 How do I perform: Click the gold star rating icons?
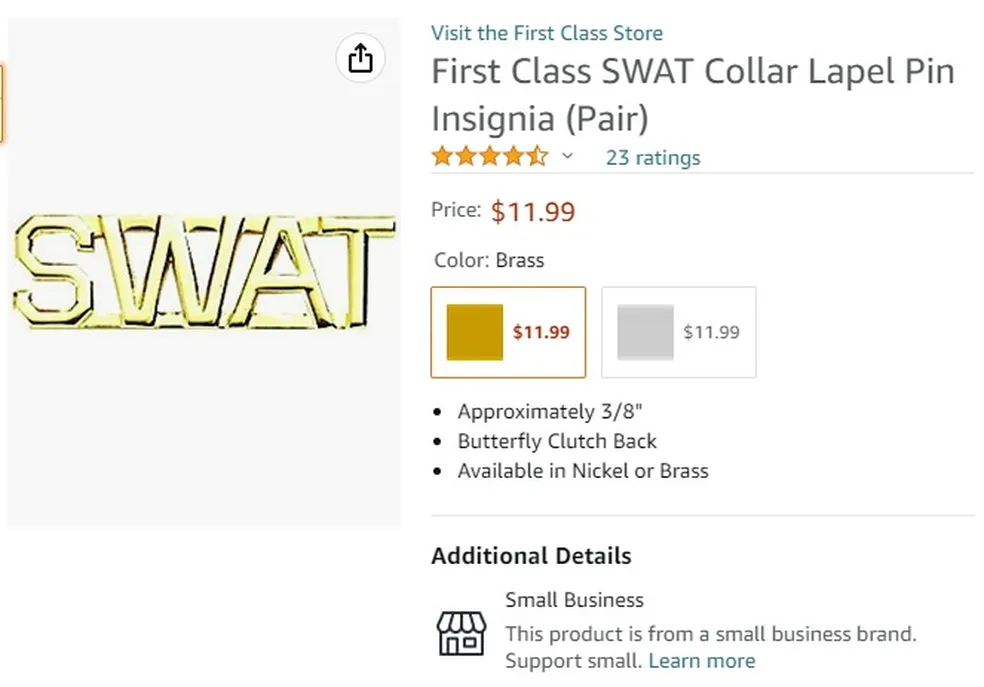tap(489, 157)
